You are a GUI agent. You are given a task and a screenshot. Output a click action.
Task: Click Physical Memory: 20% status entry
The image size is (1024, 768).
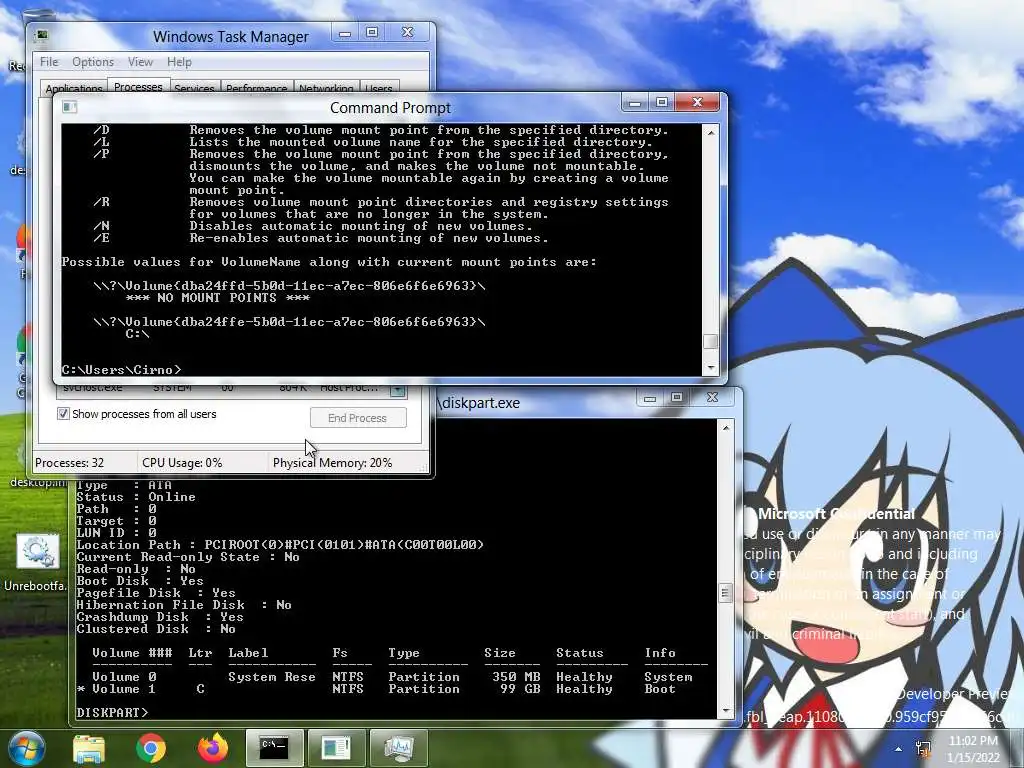point(332,463)
